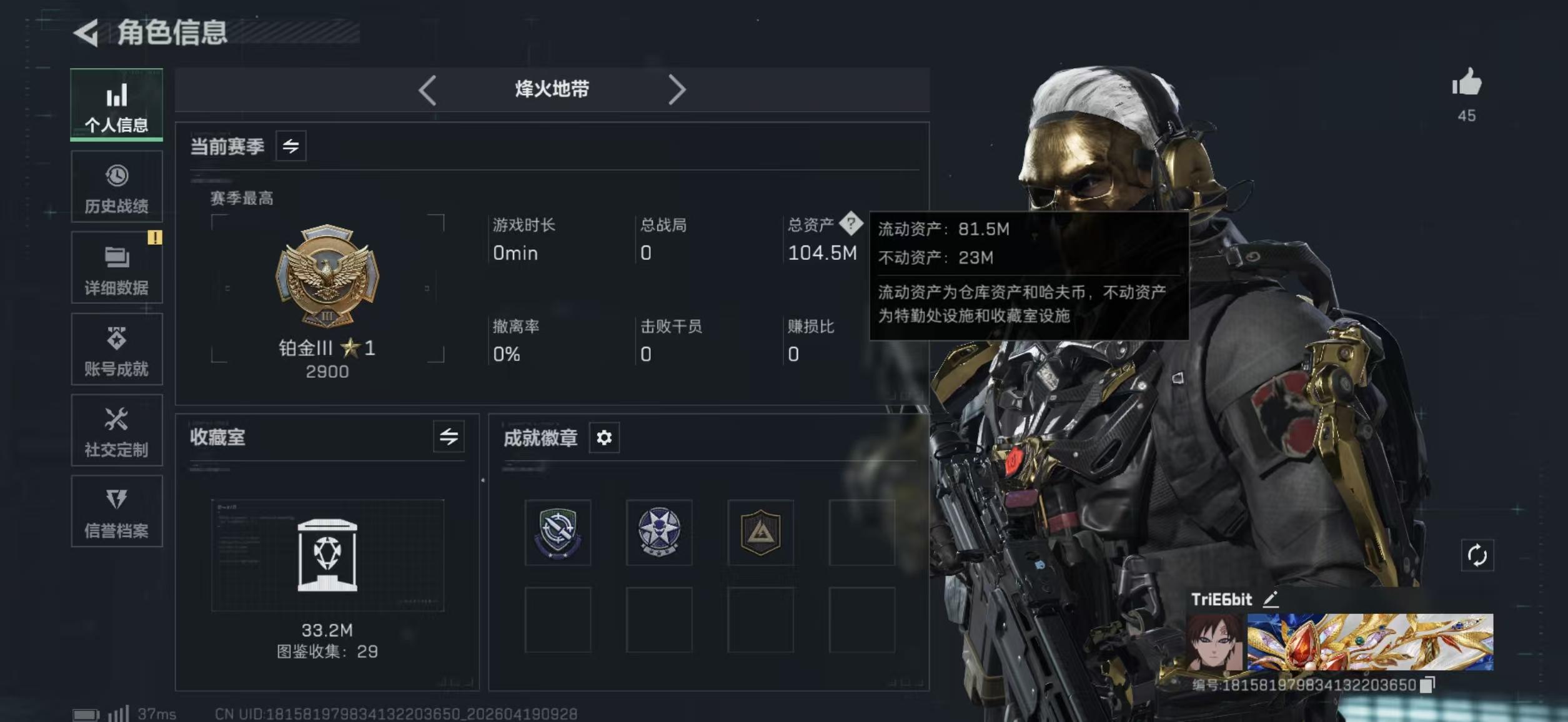Image resolution: width=1568 pixels, height=722 pixels.
Task: Edit the nickname TriE6bit with the pencil icon
Action: [x=1271, y=600]
